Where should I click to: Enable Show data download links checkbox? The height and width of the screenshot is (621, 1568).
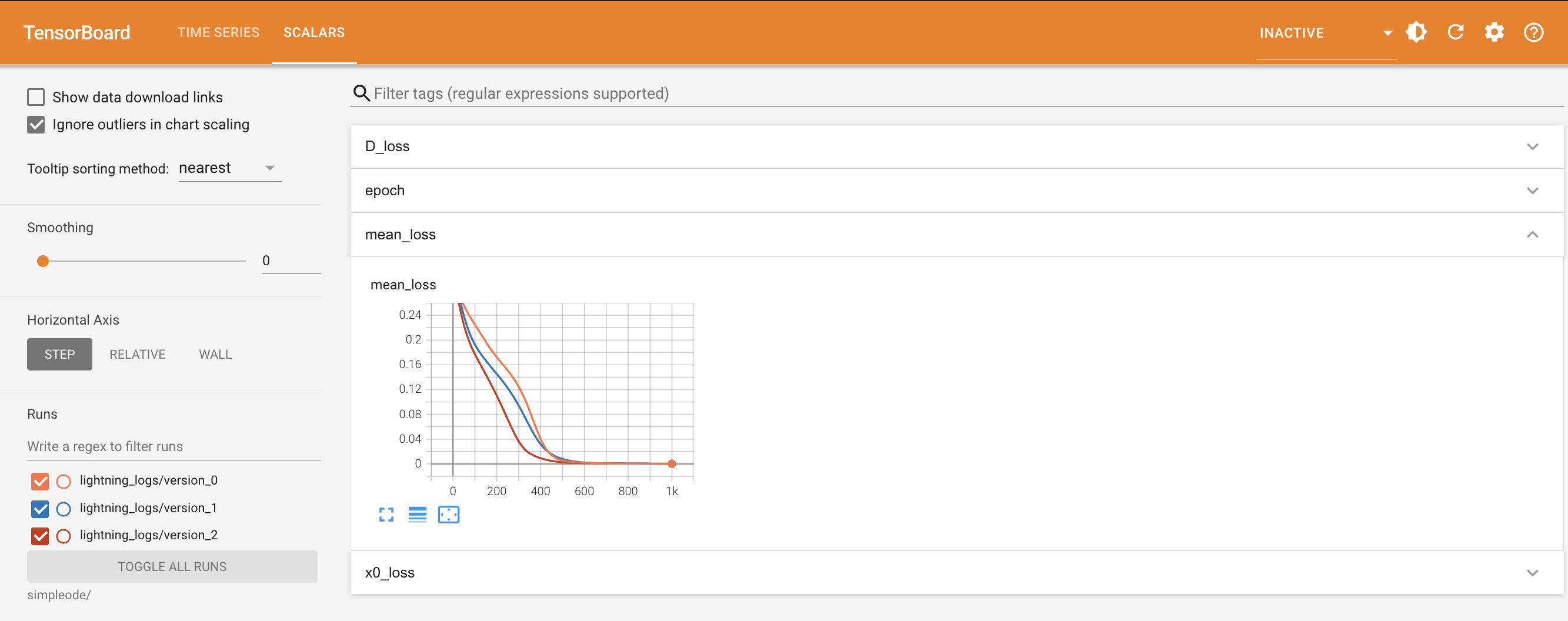36,98
